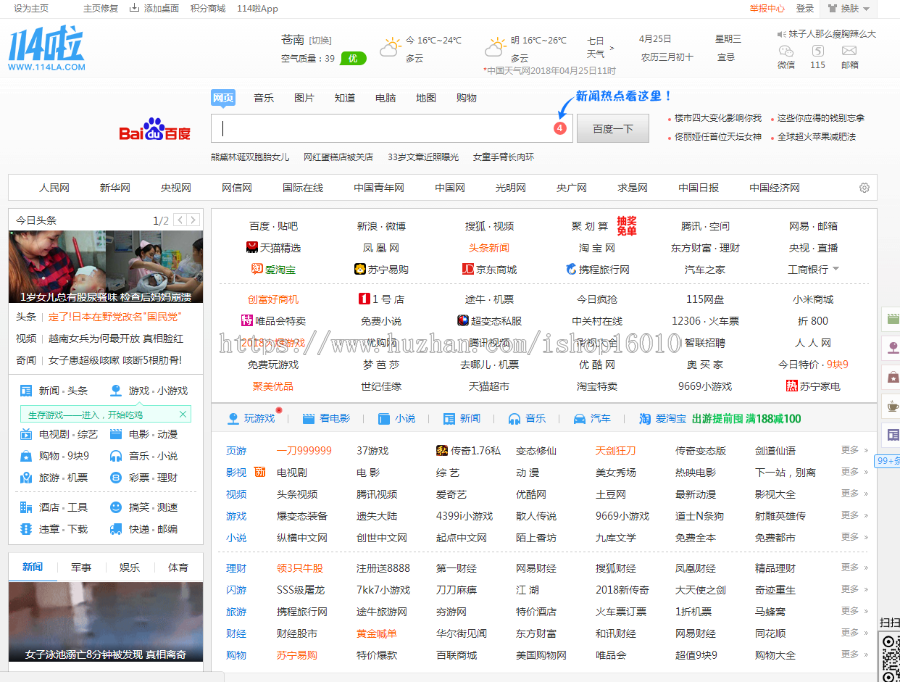Expand more links in 页游 row
The width and height of the screenshot is (900, 682).
coord(855,450)
